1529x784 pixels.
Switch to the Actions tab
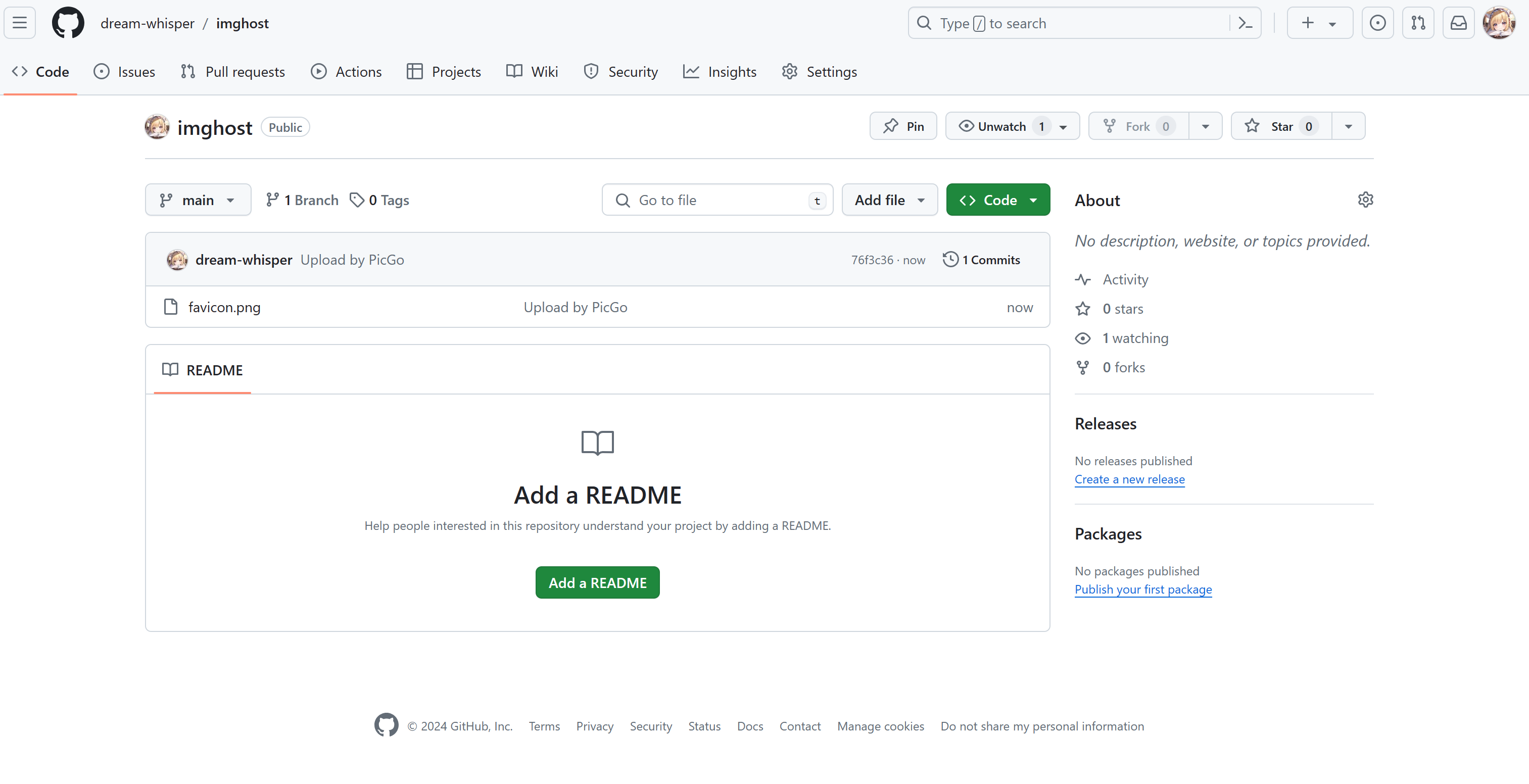coord(346,72)
